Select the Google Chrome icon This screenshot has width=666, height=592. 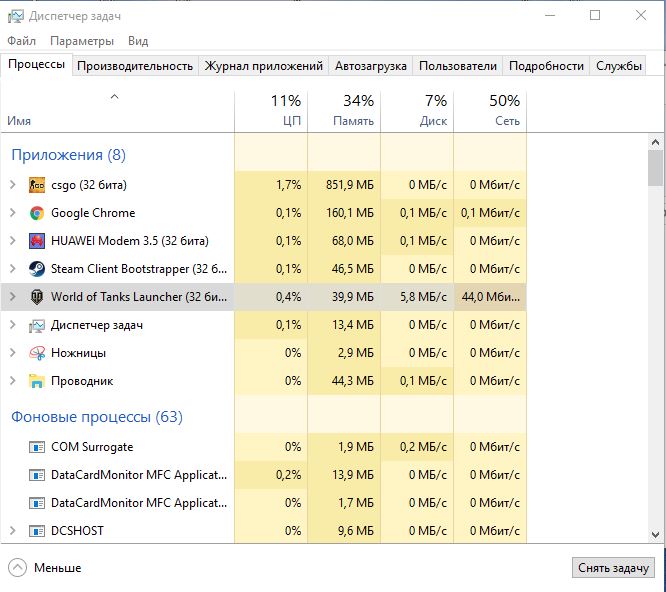click(37, 213)
